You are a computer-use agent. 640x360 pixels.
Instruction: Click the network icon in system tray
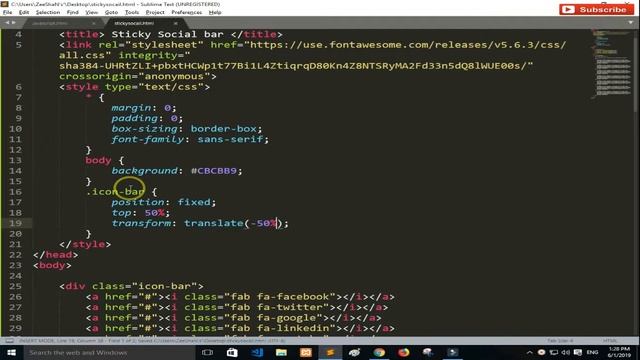[x=553, y=352]
